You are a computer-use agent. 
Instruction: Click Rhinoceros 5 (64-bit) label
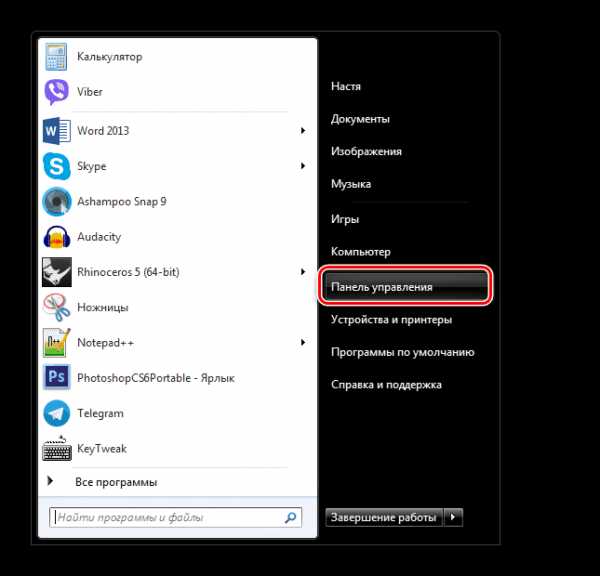[x=128, y=272]
